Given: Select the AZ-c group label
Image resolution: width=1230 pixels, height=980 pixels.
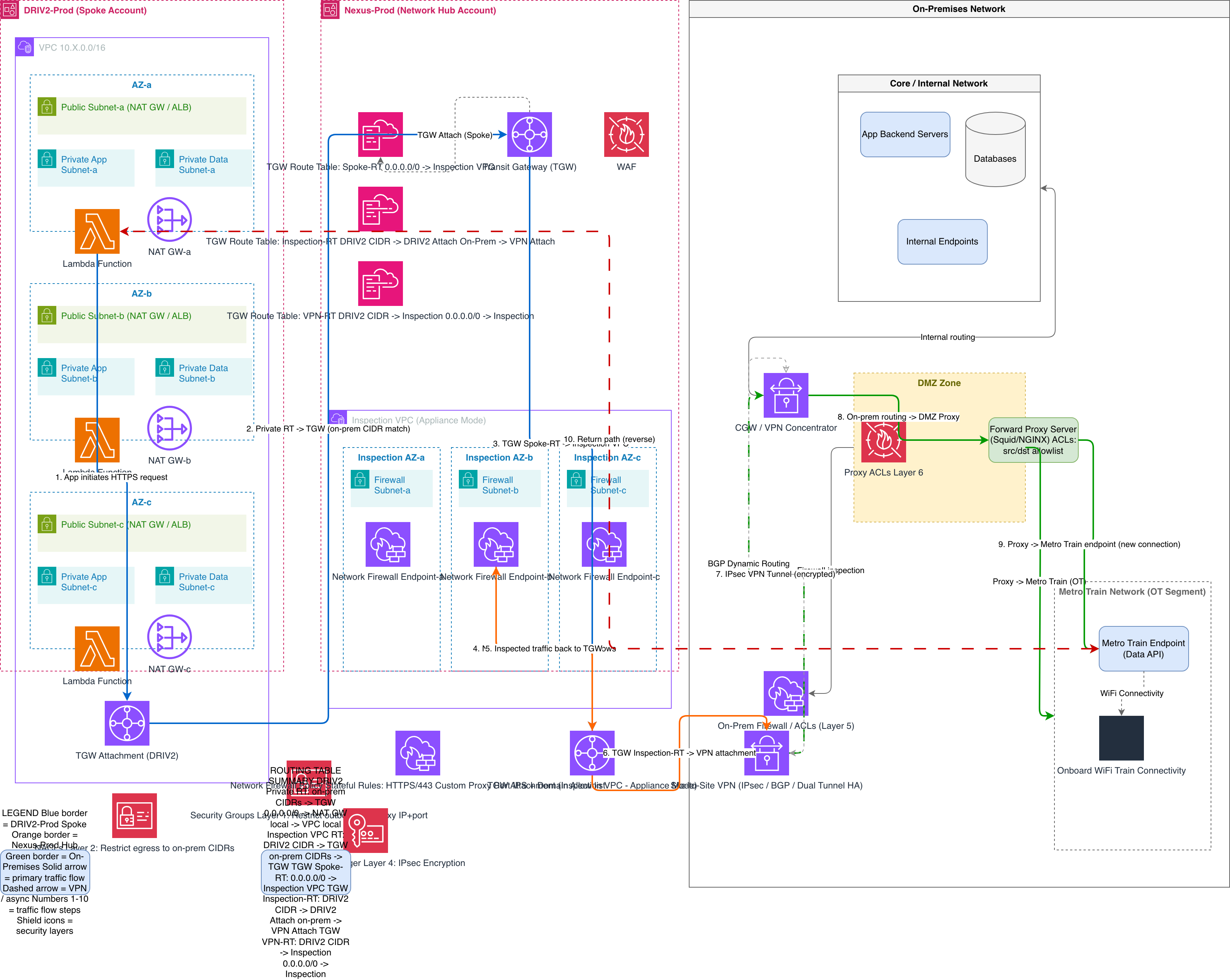Looking at the screenshot, I should 142,503.
